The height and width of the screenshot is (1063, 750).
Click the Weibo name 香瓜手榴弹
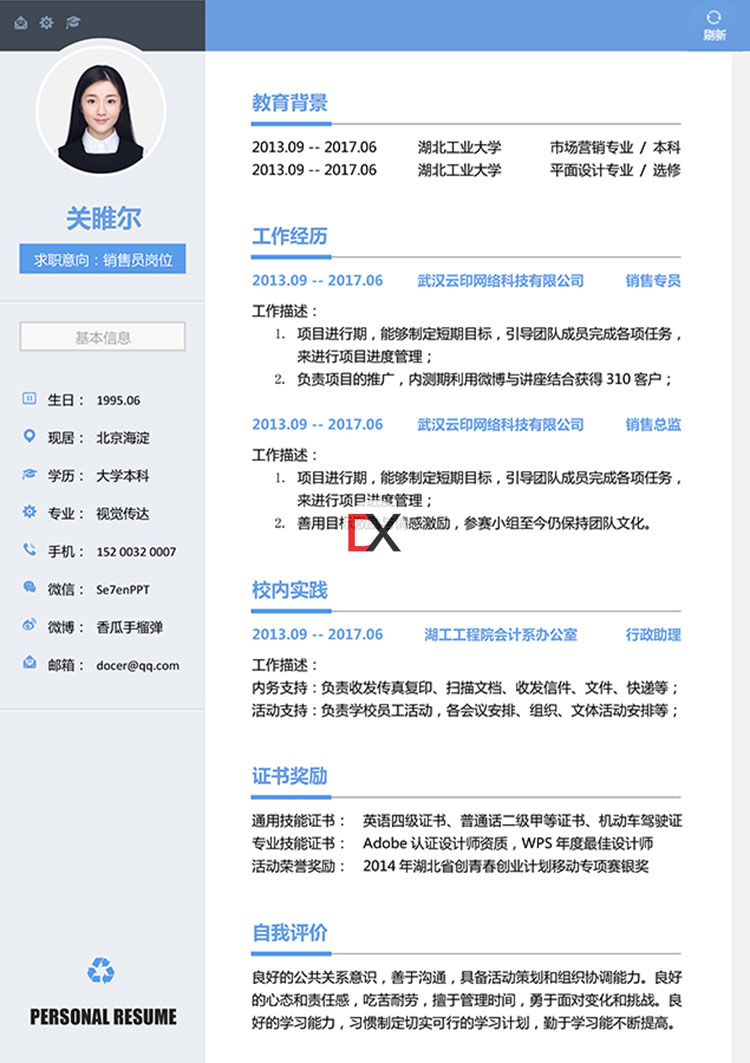[130, 627]
